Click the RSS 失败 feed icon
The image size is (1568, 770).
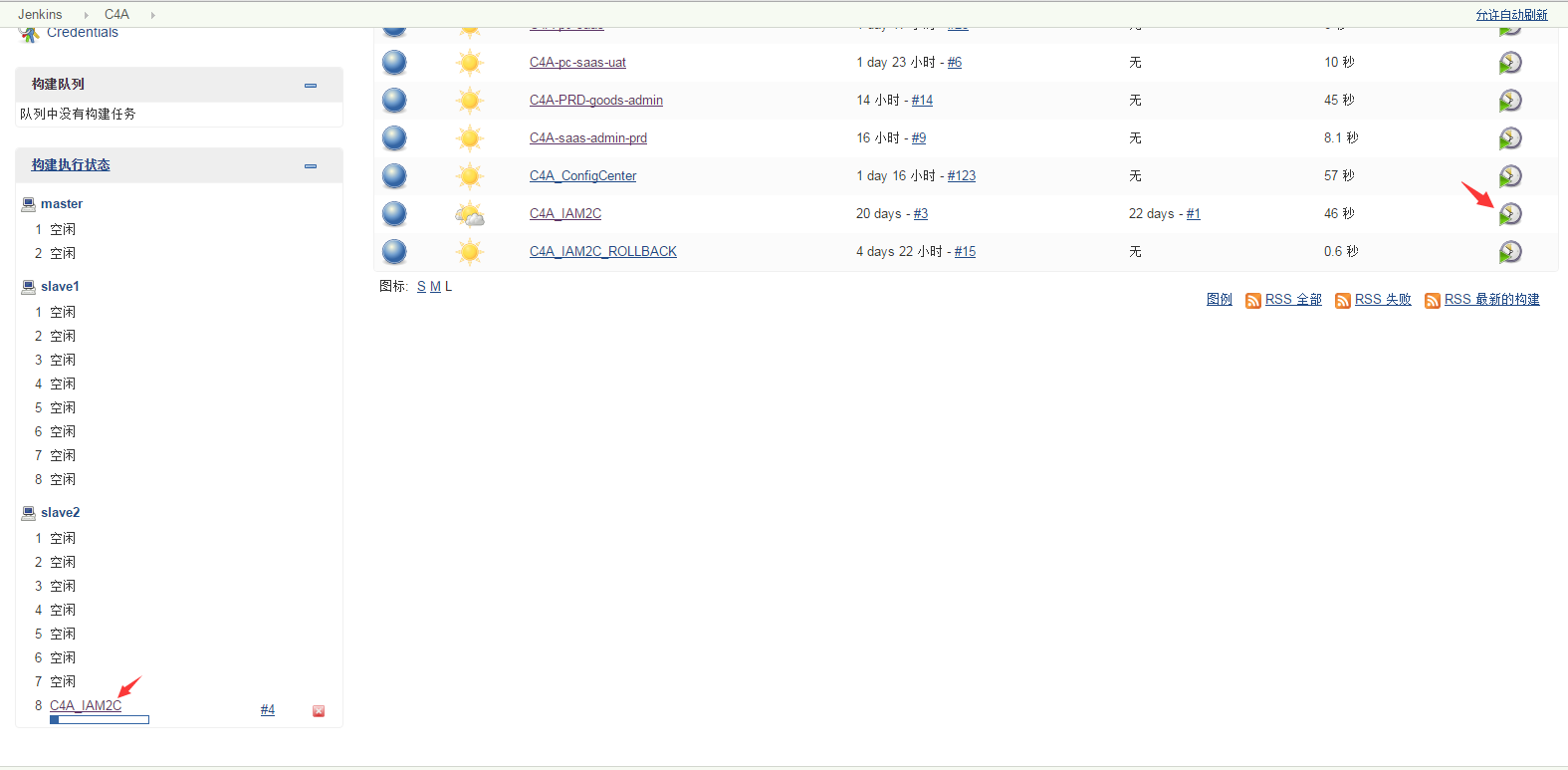pyautogui.click(x=1343, y=301)
